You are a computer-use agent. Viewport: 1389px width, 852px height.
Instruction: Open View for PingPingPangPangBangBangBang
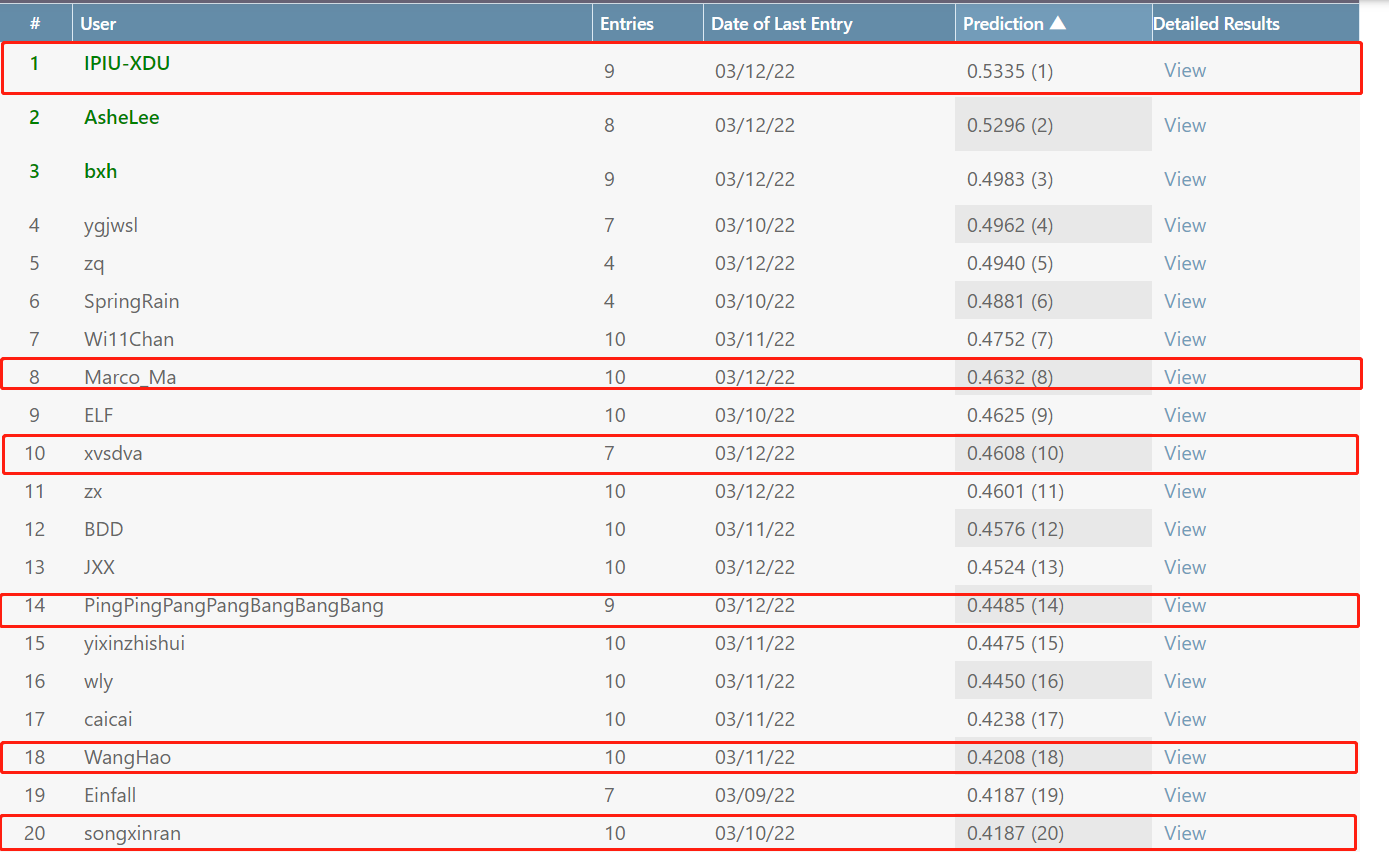[1184, 605]
